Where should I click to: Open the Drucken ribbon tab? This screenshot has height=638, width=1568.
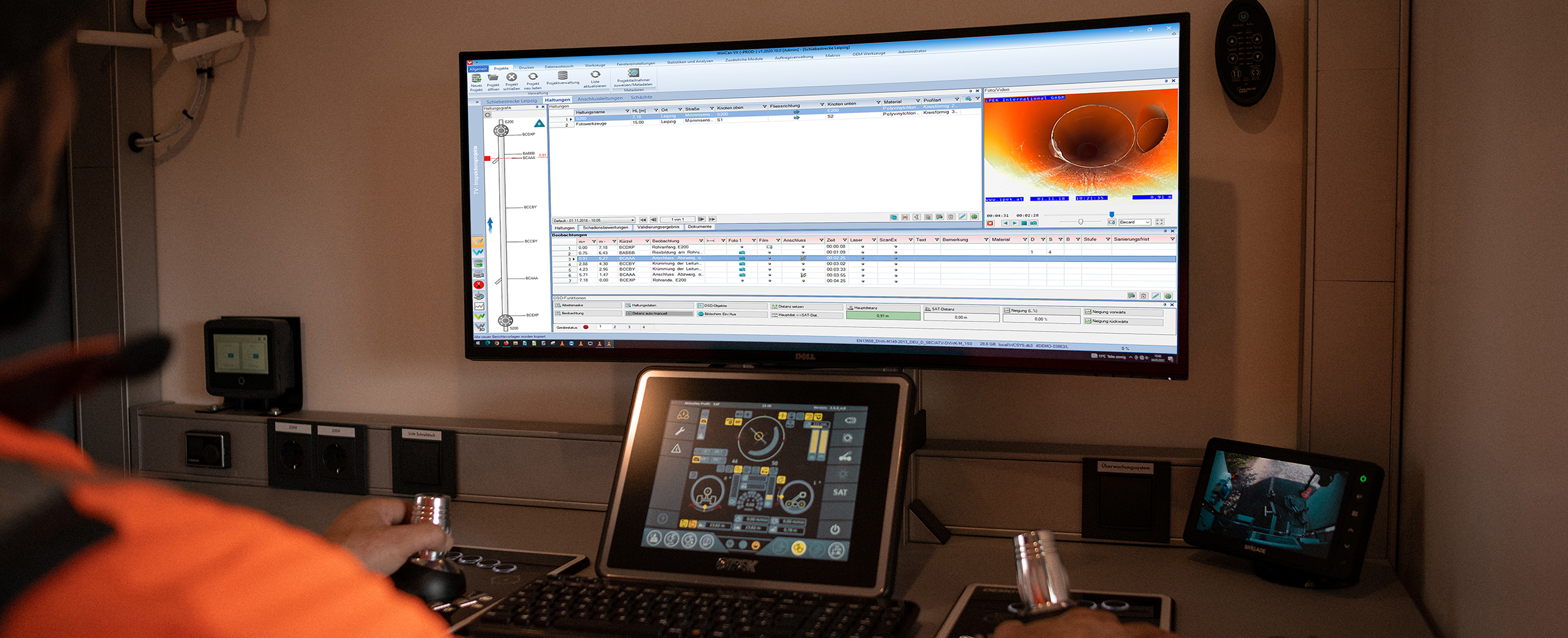tap(526, 67)
